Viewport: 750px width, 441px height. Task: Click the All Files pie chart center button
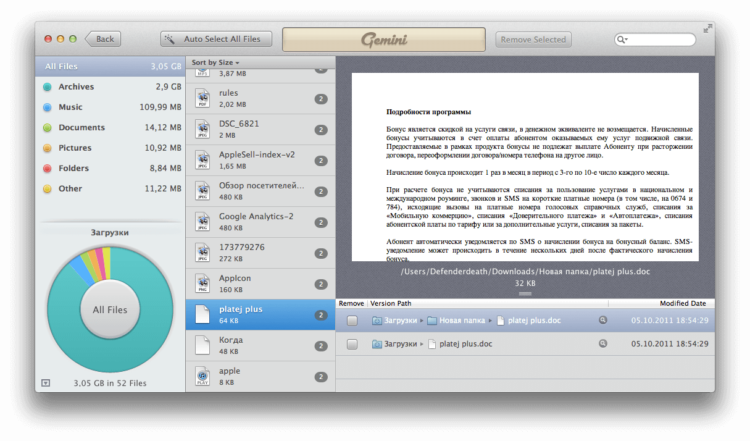[x=110, y=309]
